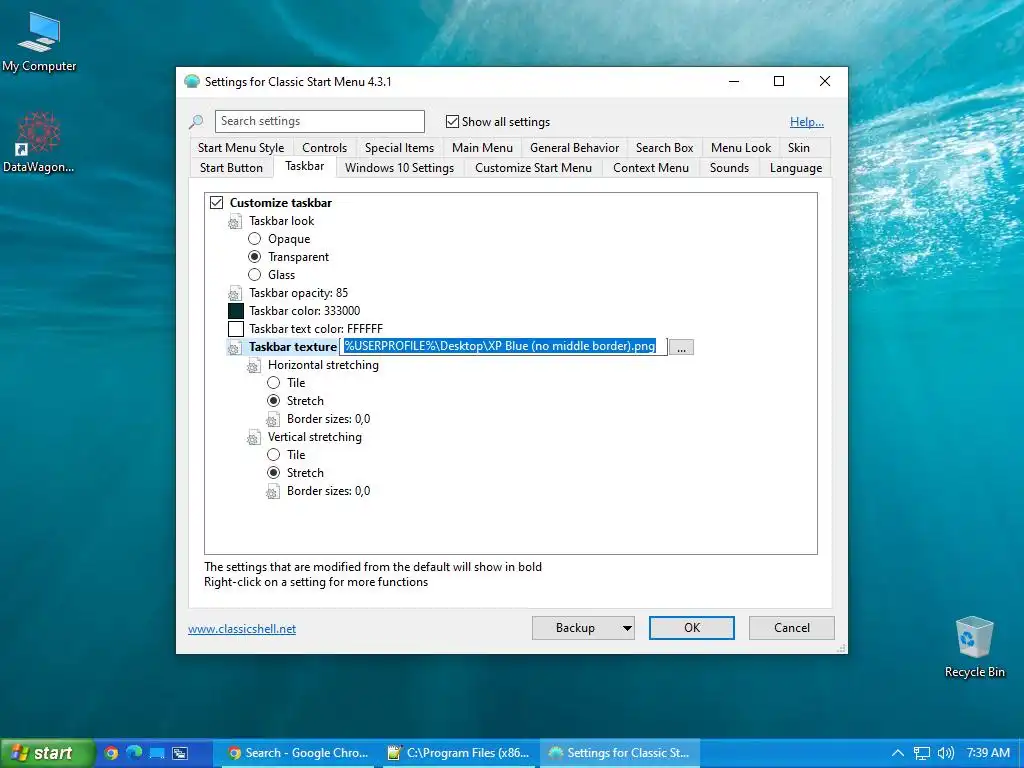Click the Horizontal stretching settings icon
1024x768 pixels.
click(253, 366)
